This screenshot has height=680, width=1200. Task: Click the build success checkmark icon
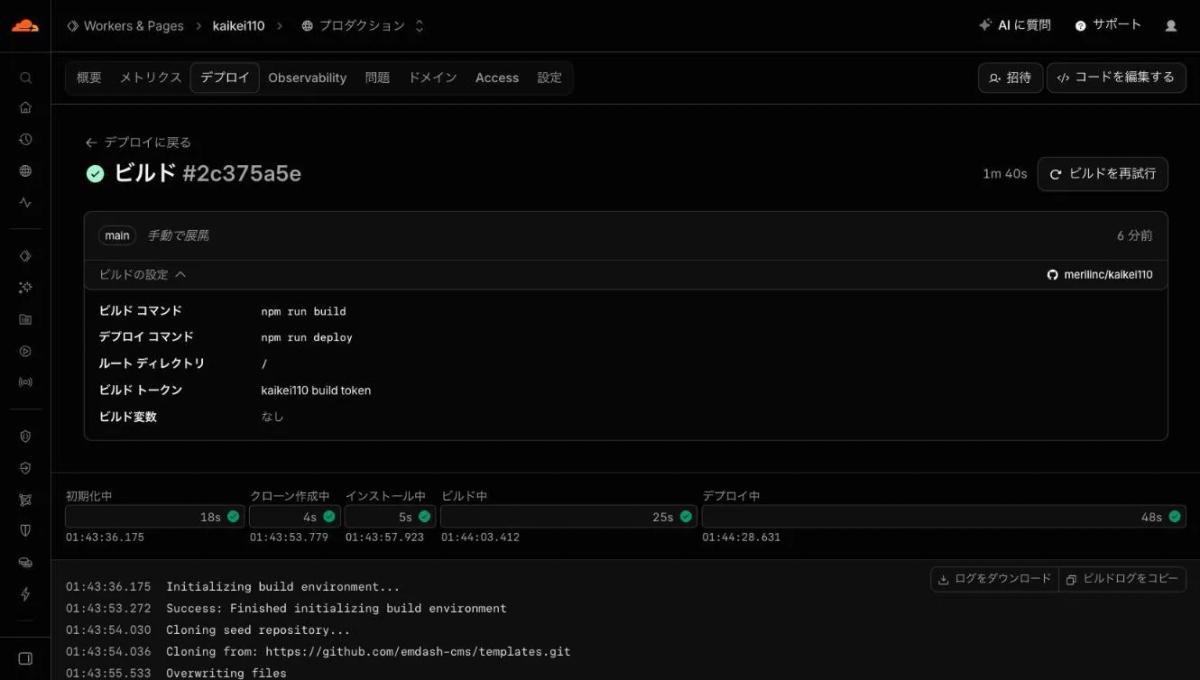tap(95, 174)
